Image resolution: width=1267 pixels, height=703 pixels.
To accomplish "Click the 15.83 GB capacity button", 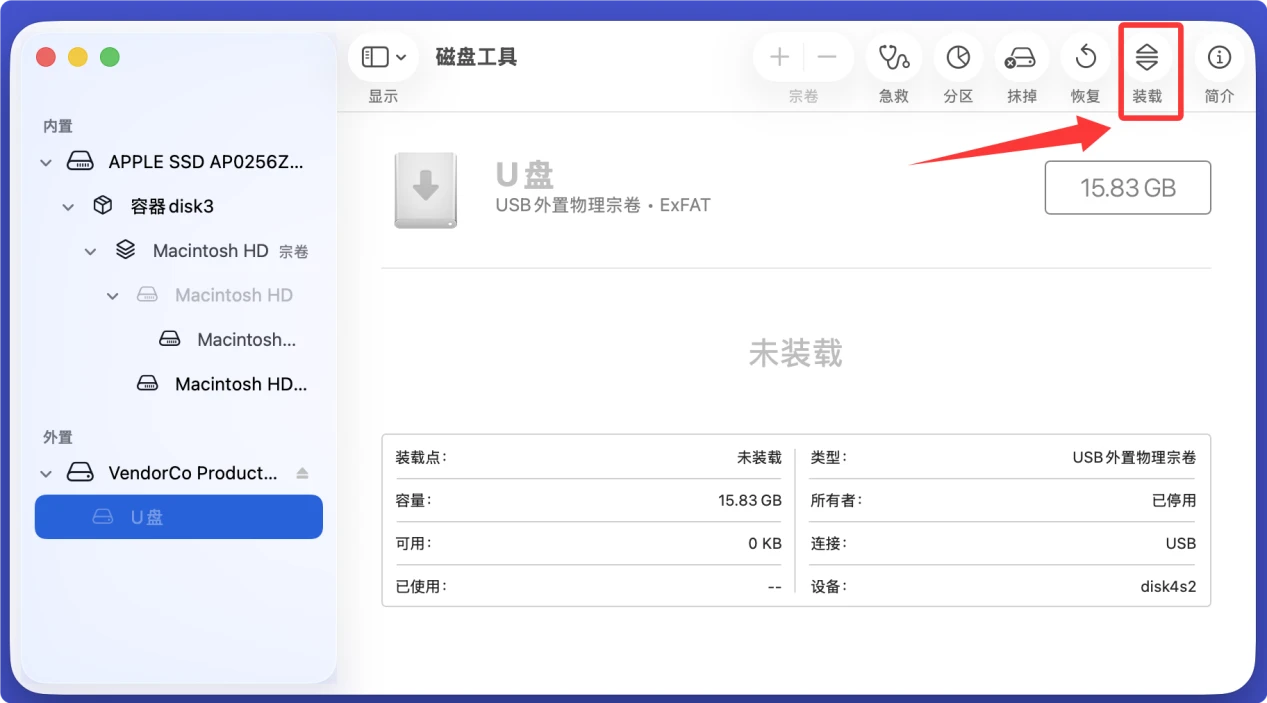I will click(x=1127, y=187).
